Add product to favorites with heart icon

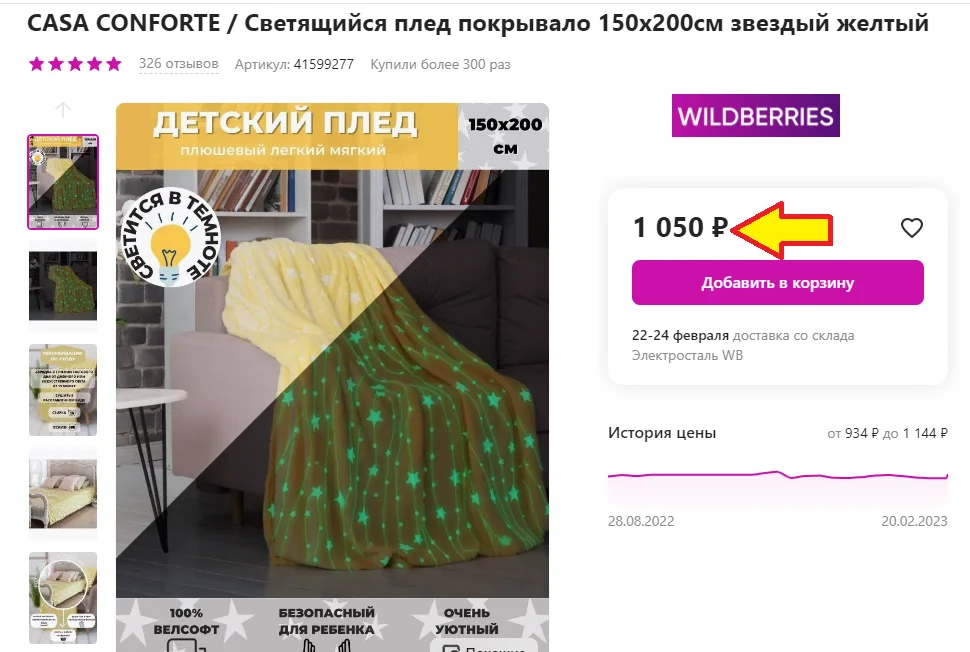coord(911,228)
